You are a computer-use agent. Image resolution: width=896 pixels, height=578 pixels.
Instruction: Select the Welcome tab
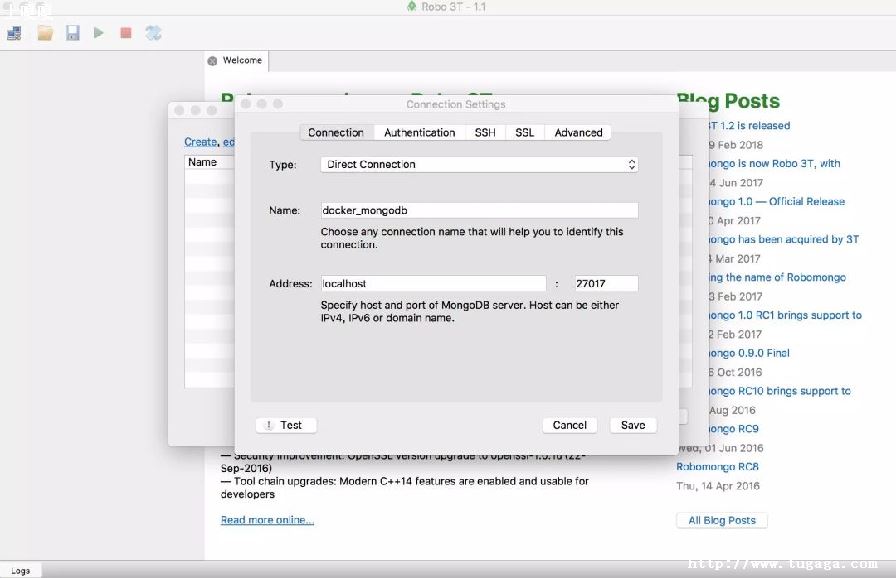(237, 61)
